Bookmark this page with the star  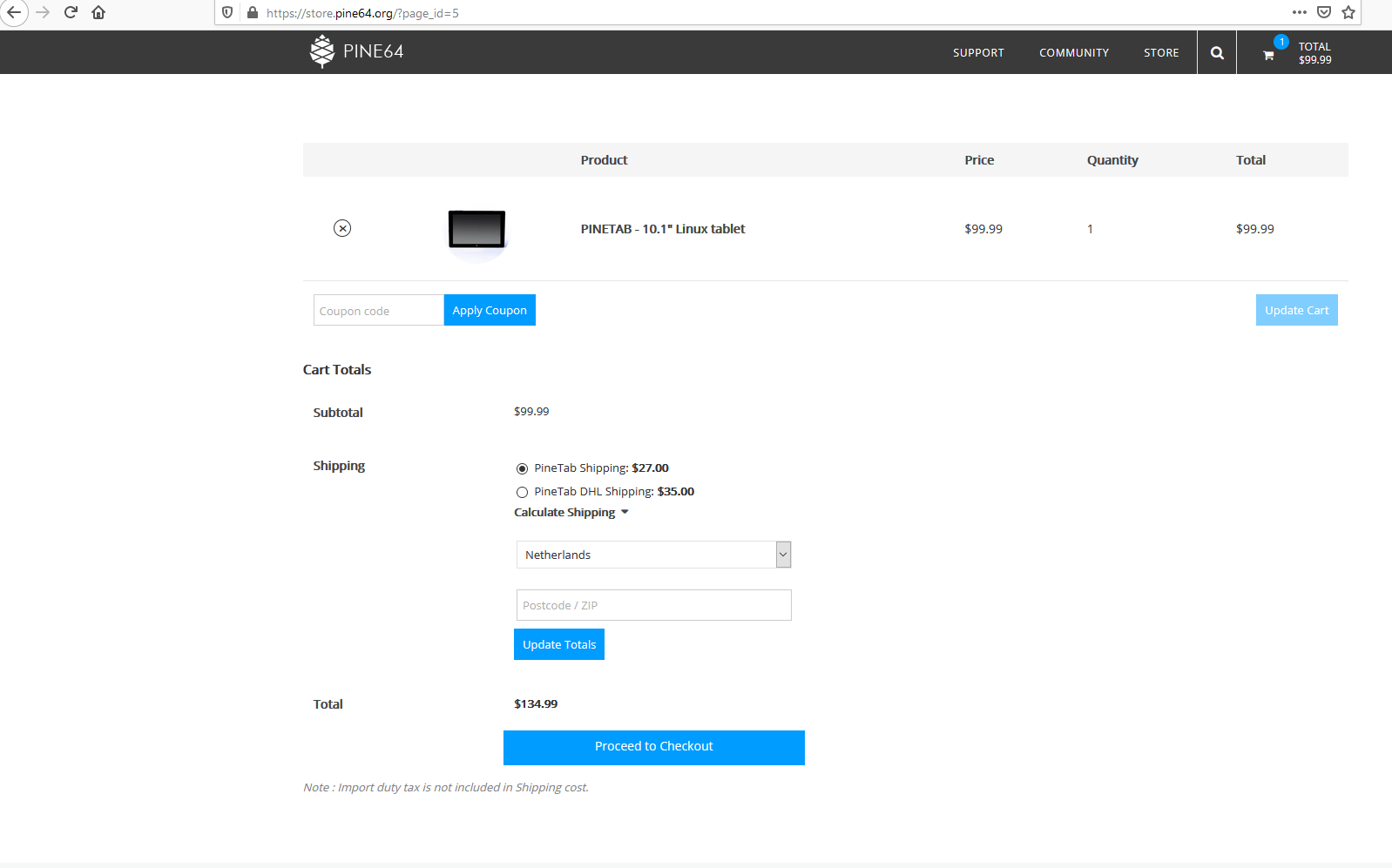point(1348,12)
